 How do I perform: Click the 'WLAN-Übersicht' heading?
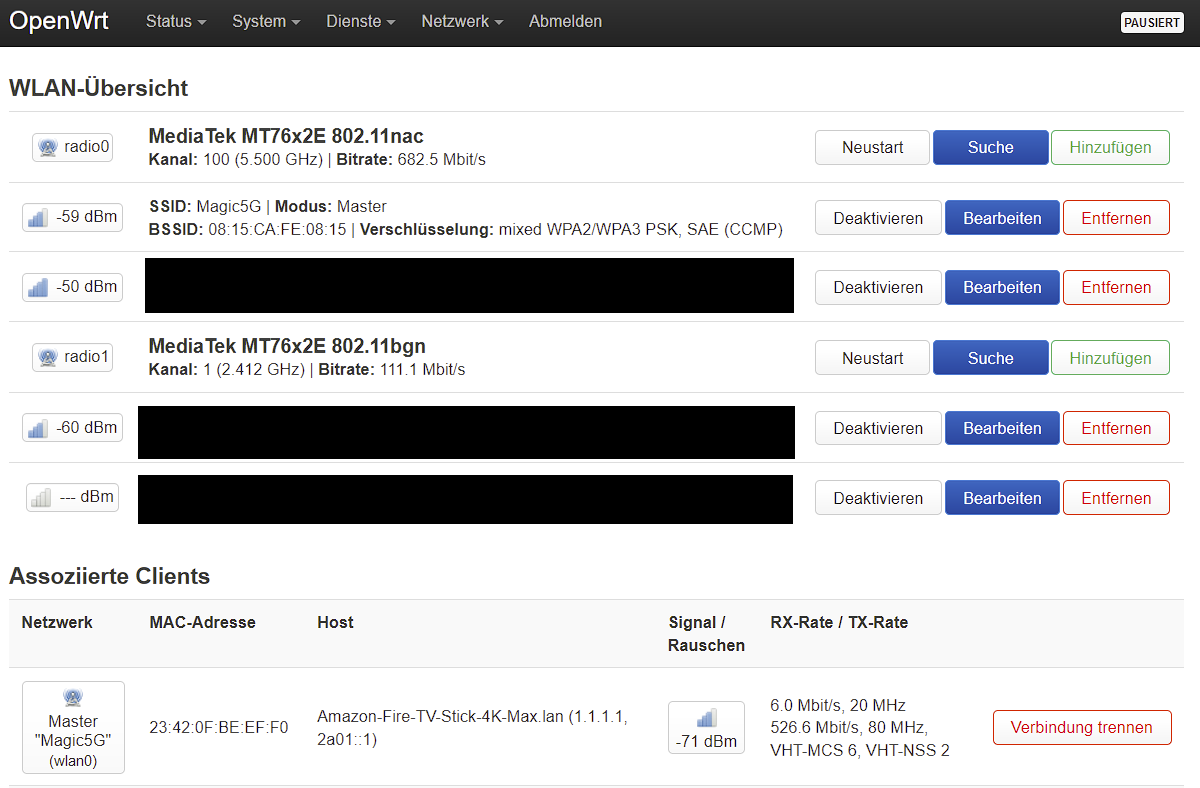click(x=98, y=88)
